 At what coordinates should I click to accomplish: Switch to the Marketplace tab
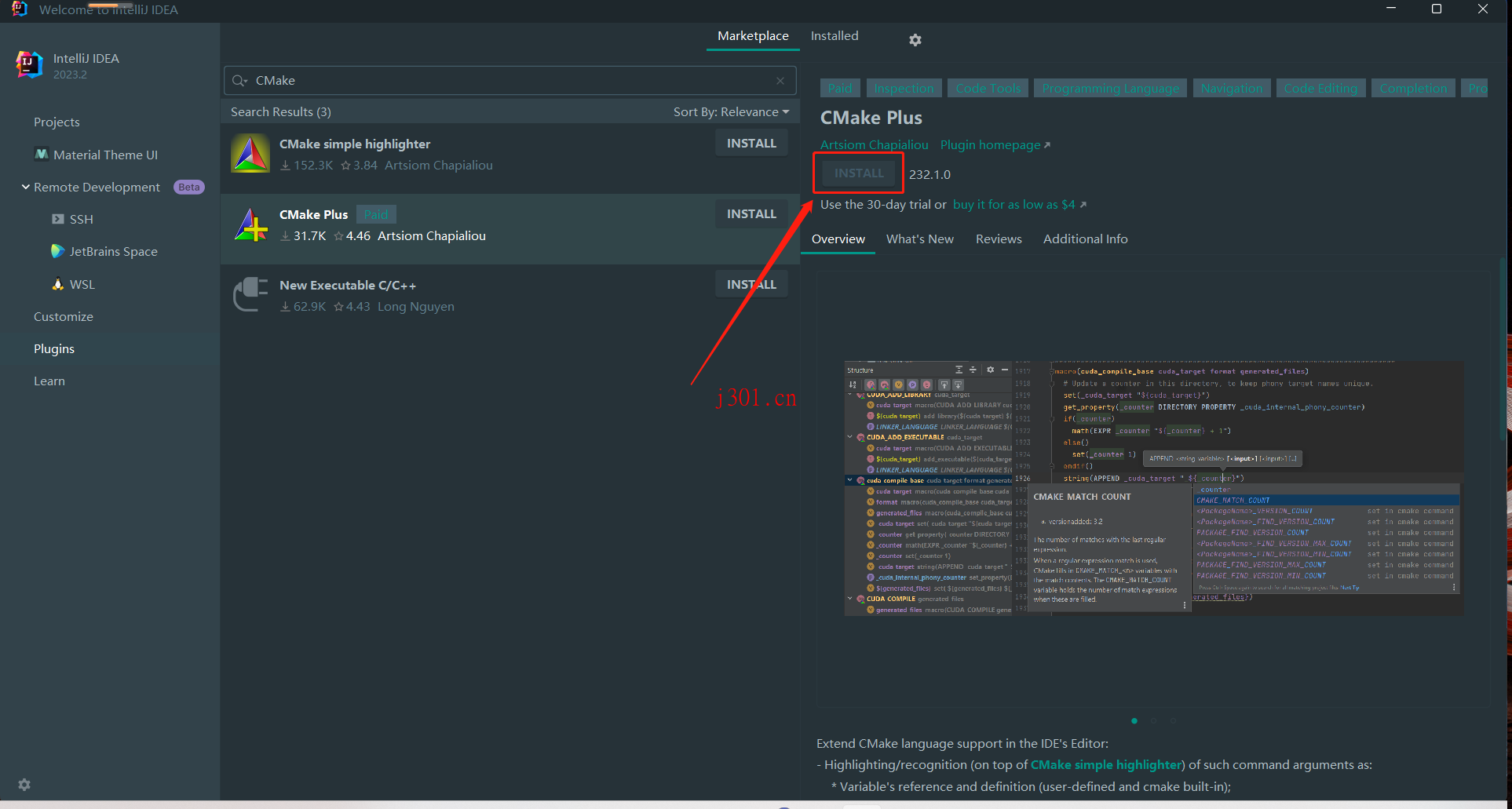coord(753,36)
